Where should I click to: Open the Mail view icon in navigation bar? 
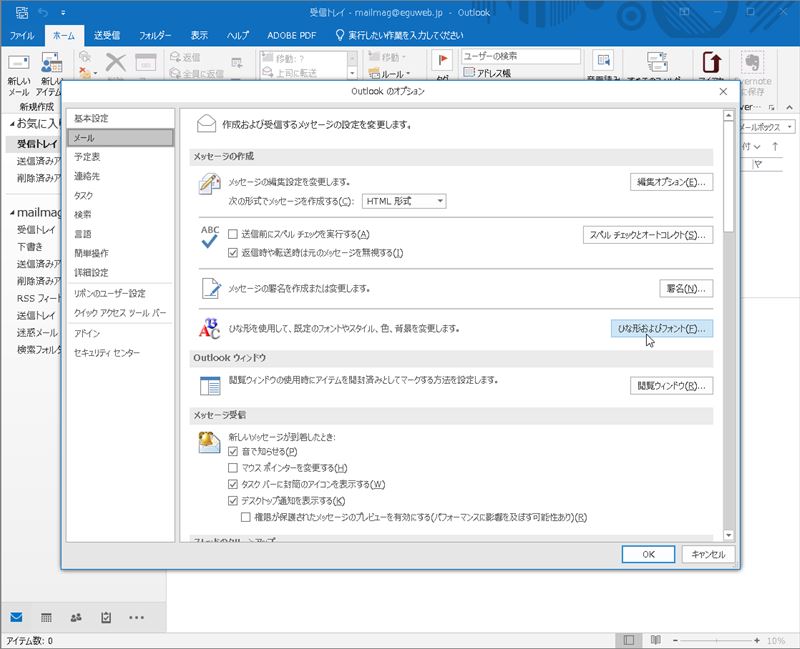click(x=17, y=617)
